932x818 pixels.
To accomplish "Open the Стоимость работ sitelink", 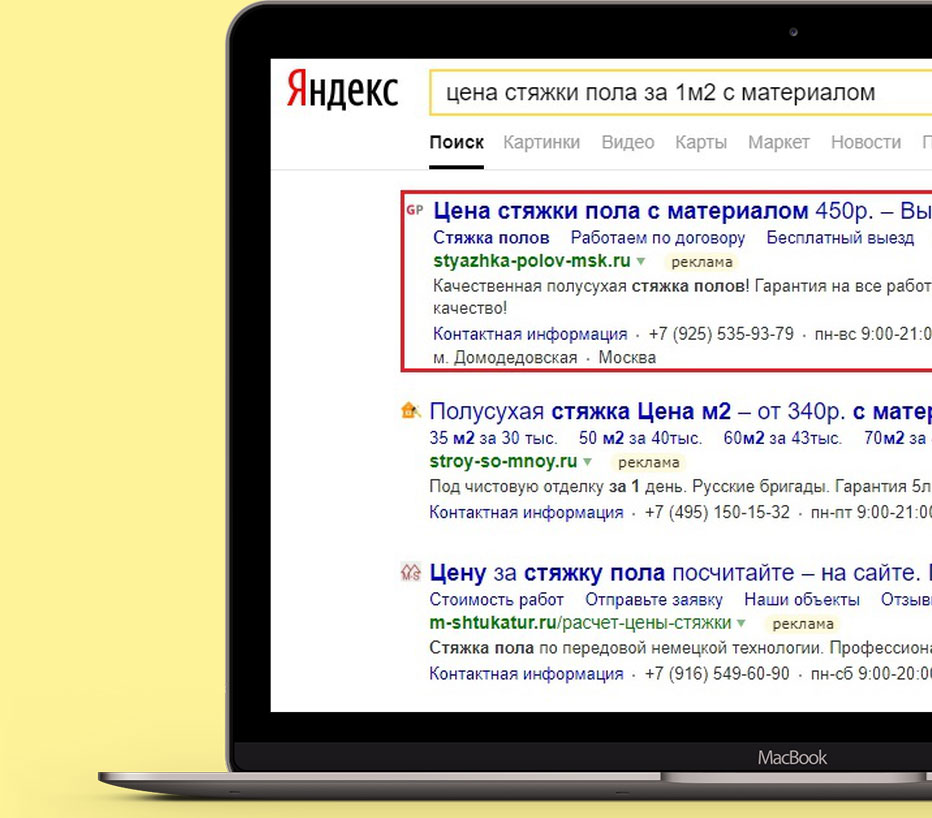I will point(496,599).
